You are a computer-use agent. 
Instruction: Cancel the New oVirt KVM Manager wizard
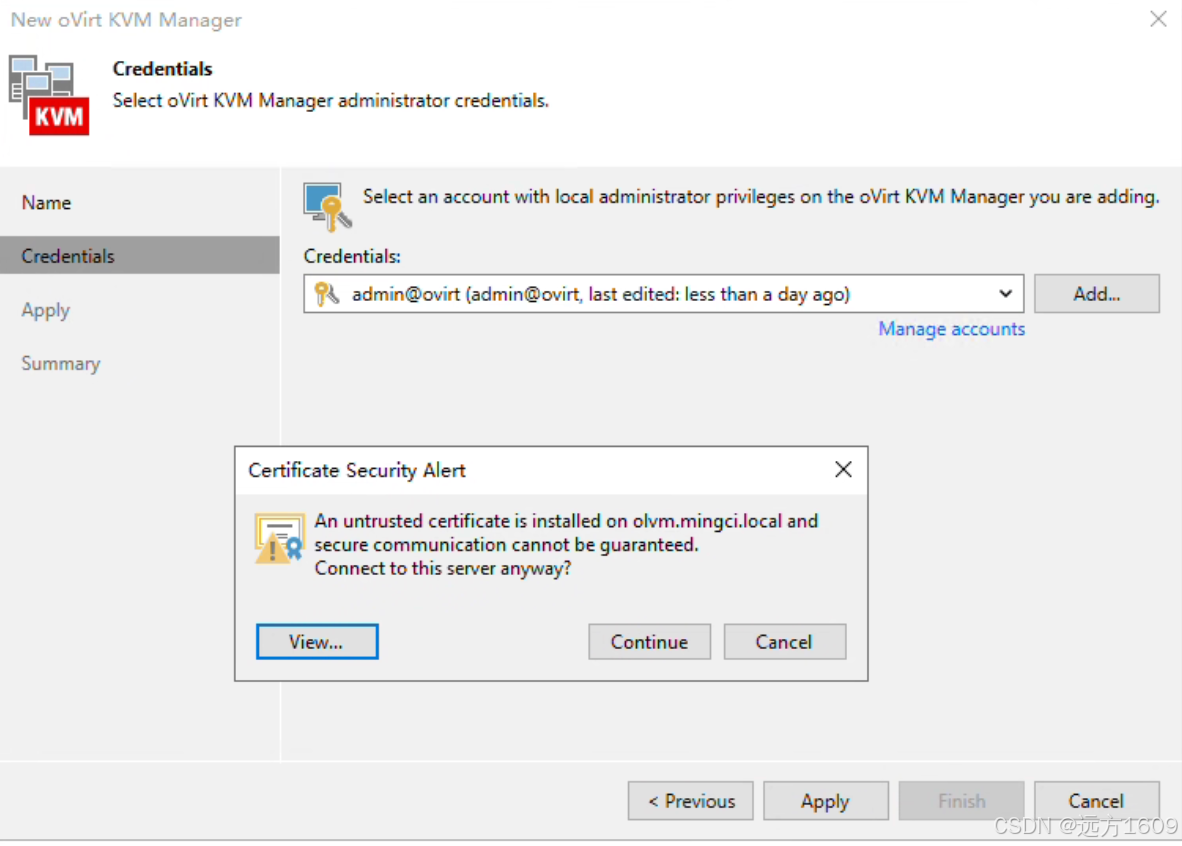[x=1097, y=801]
